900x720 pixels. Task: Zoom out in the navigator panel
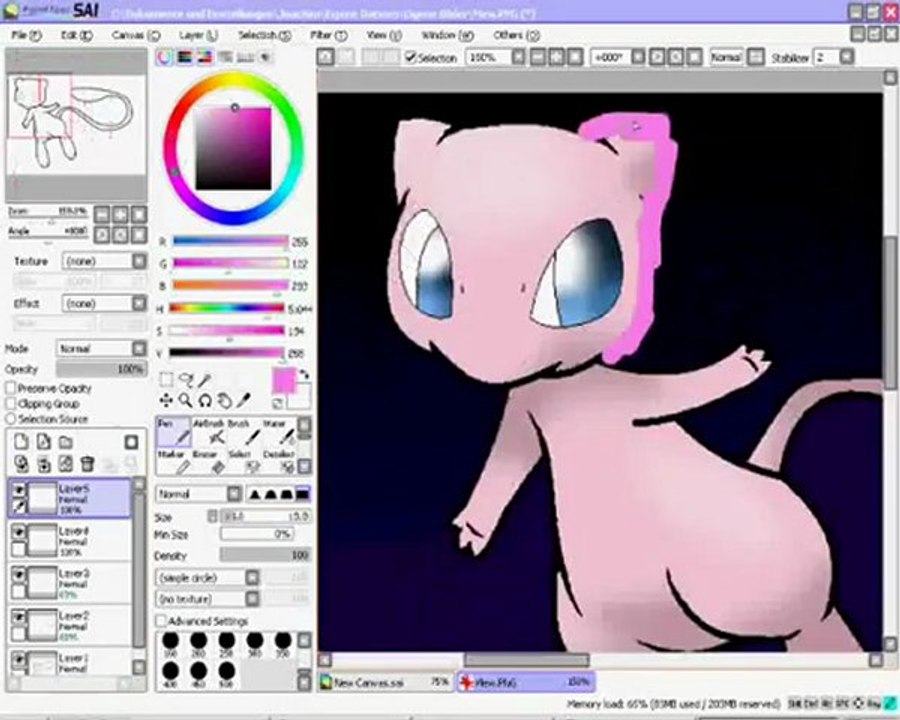[x=102, y=215]
